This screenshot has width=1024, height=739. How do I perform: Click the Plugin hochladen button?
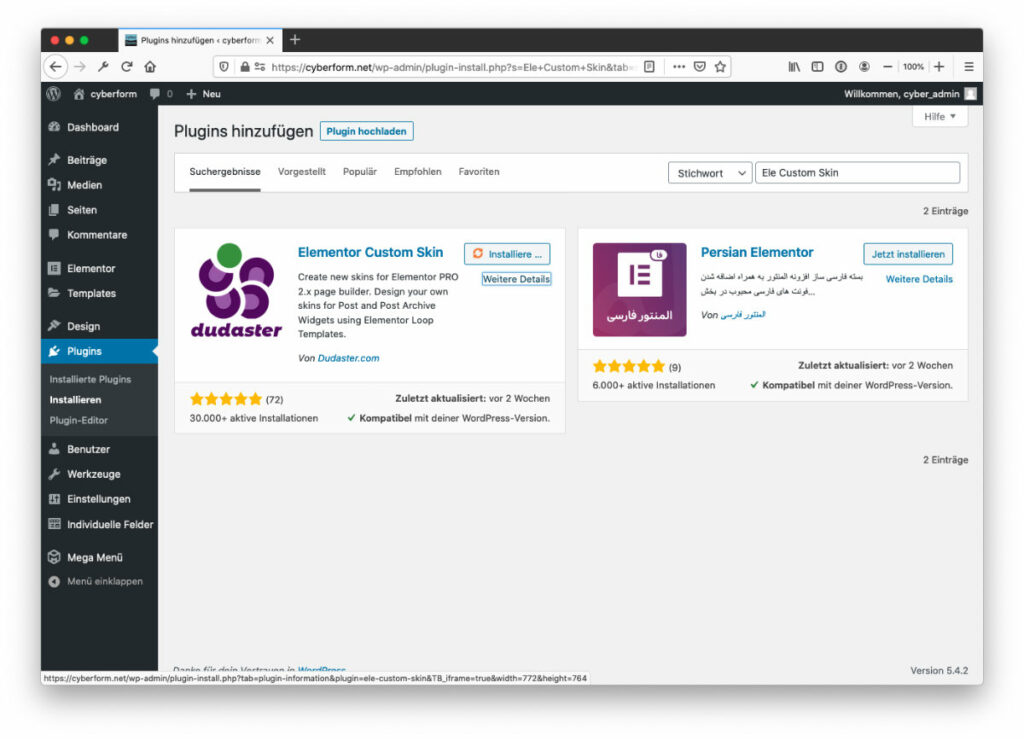(x=366, y=131)
